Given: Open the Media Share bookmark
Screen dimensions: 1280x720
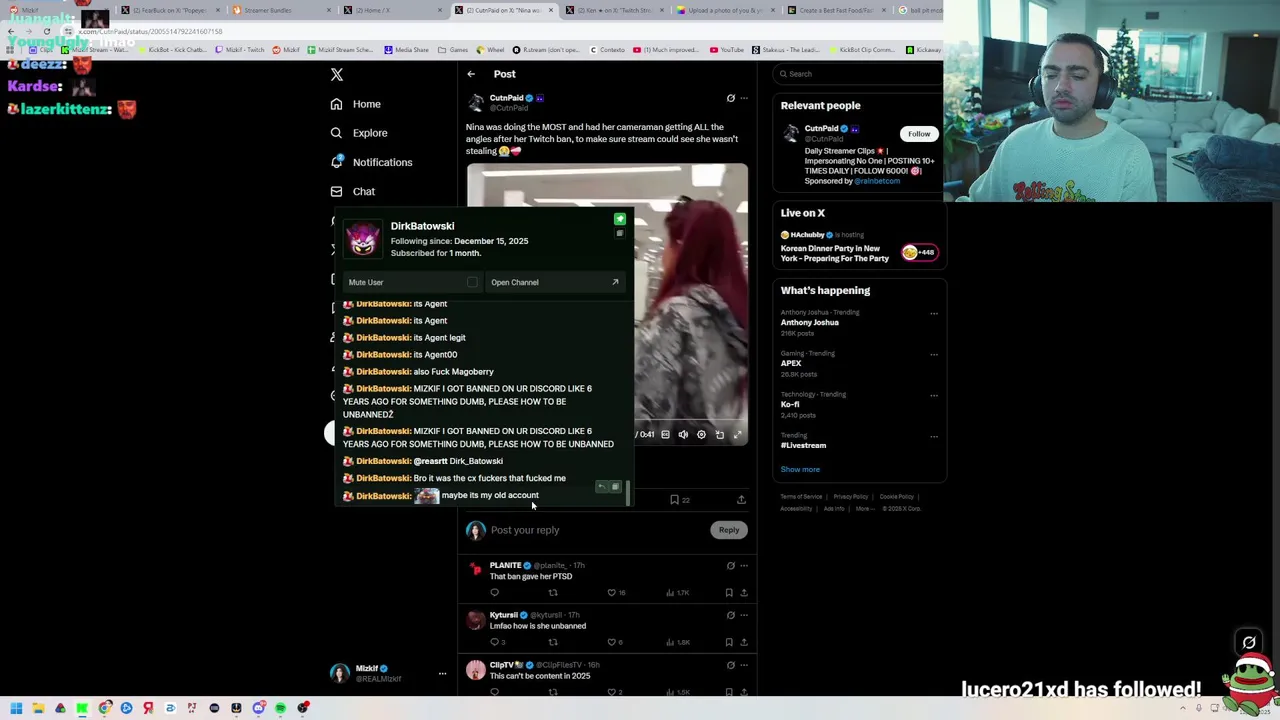Looking at the screenshot, I should click(x=406, y=50).
